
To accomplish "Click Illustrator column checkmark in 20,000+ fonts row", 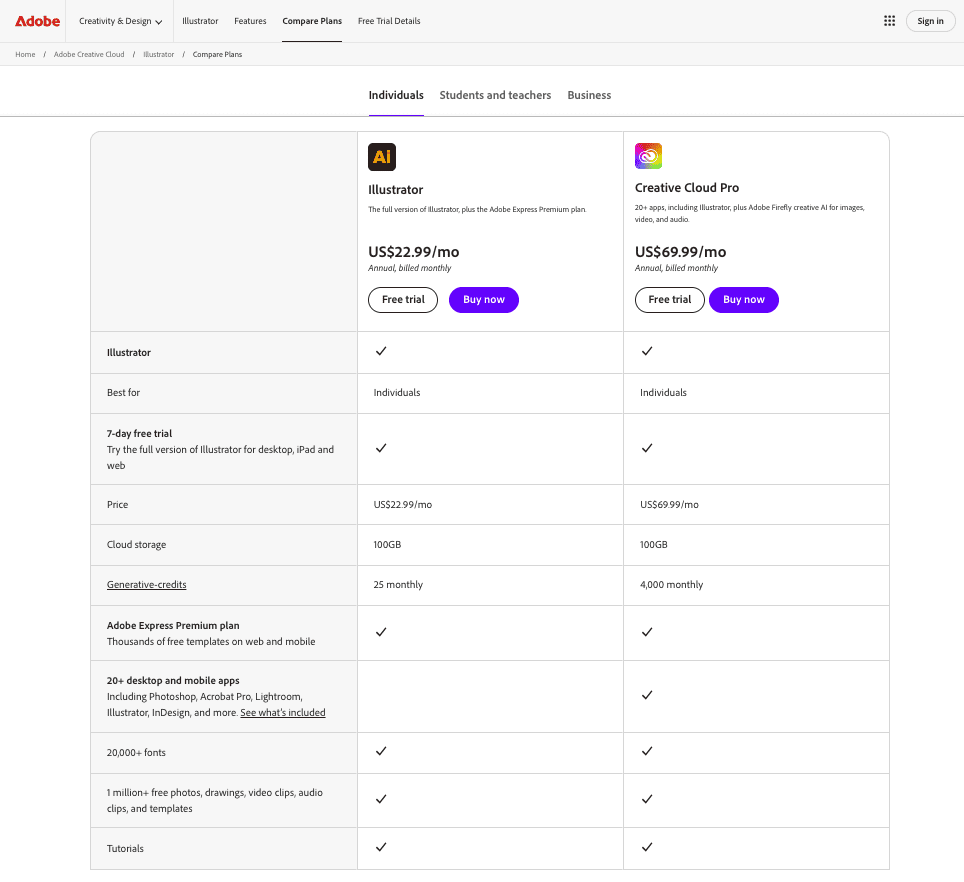I will (x=381, y=751).
